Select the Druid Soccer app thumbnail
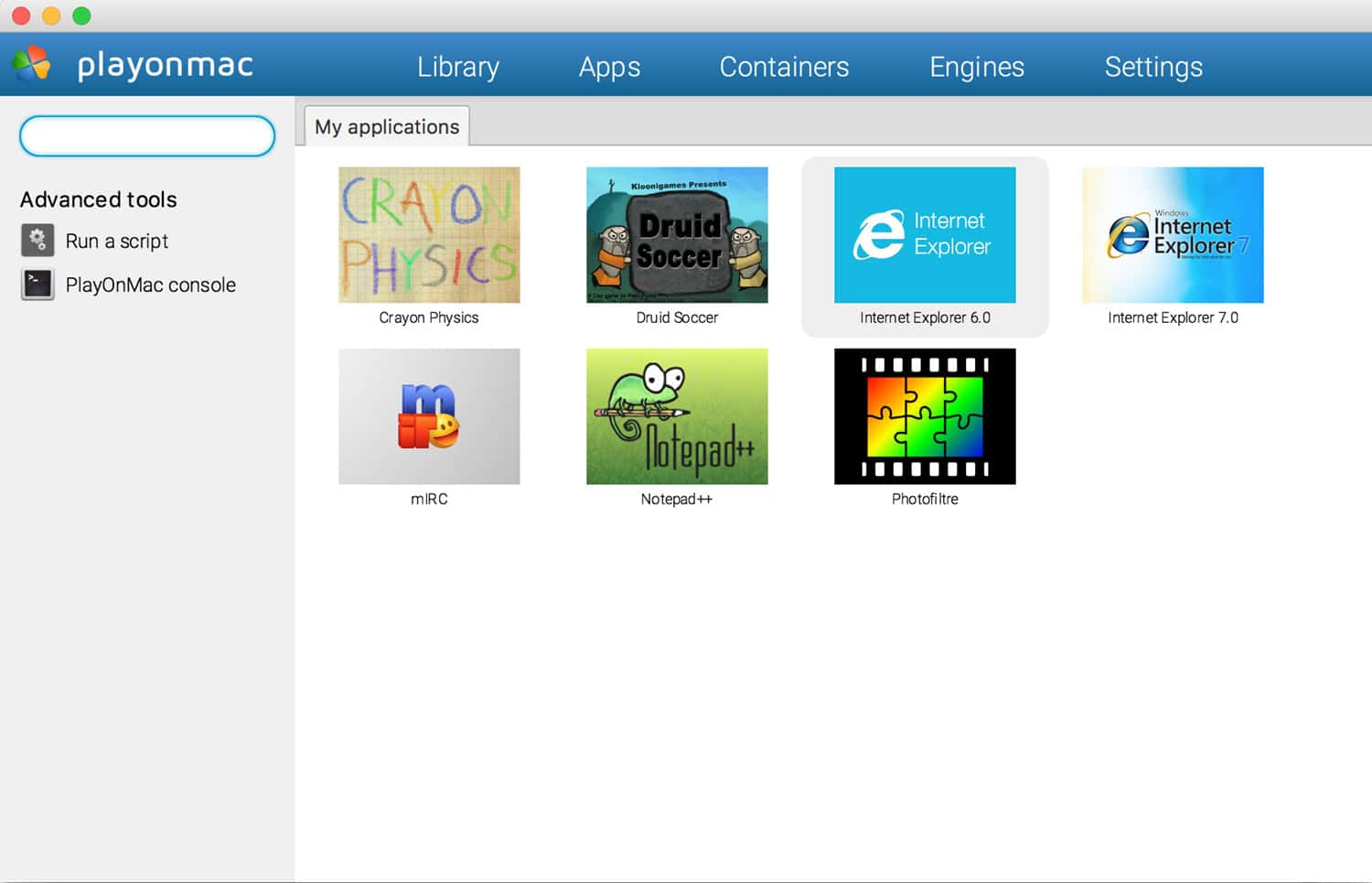 pos(677,234)
